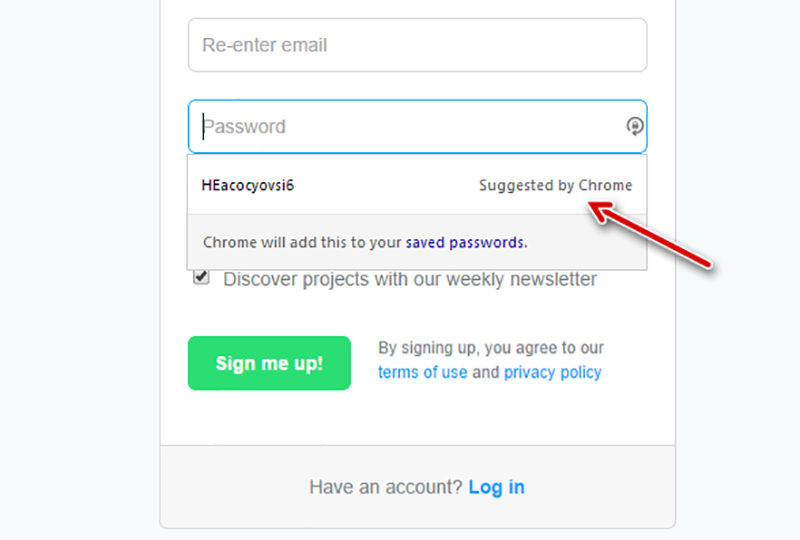The height and width of the screenshot is (540, 800).
Task: Click the pale page background outside the form
Action: [77, 270]
